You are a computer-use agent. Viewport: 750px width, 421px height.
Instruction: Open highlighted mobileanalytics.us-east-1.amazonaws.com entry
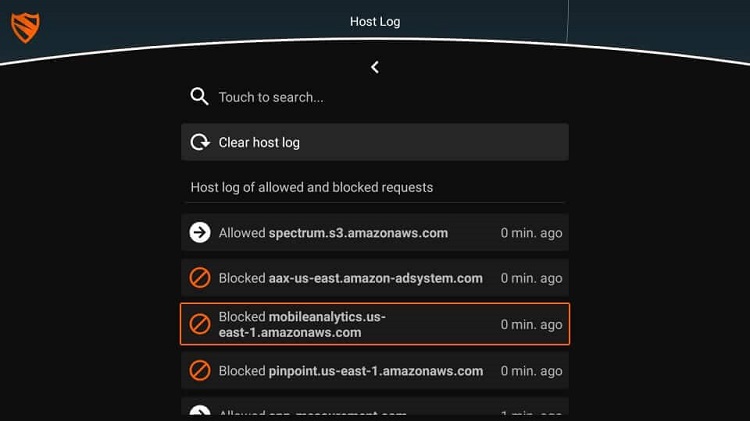(x=375, y=324)
